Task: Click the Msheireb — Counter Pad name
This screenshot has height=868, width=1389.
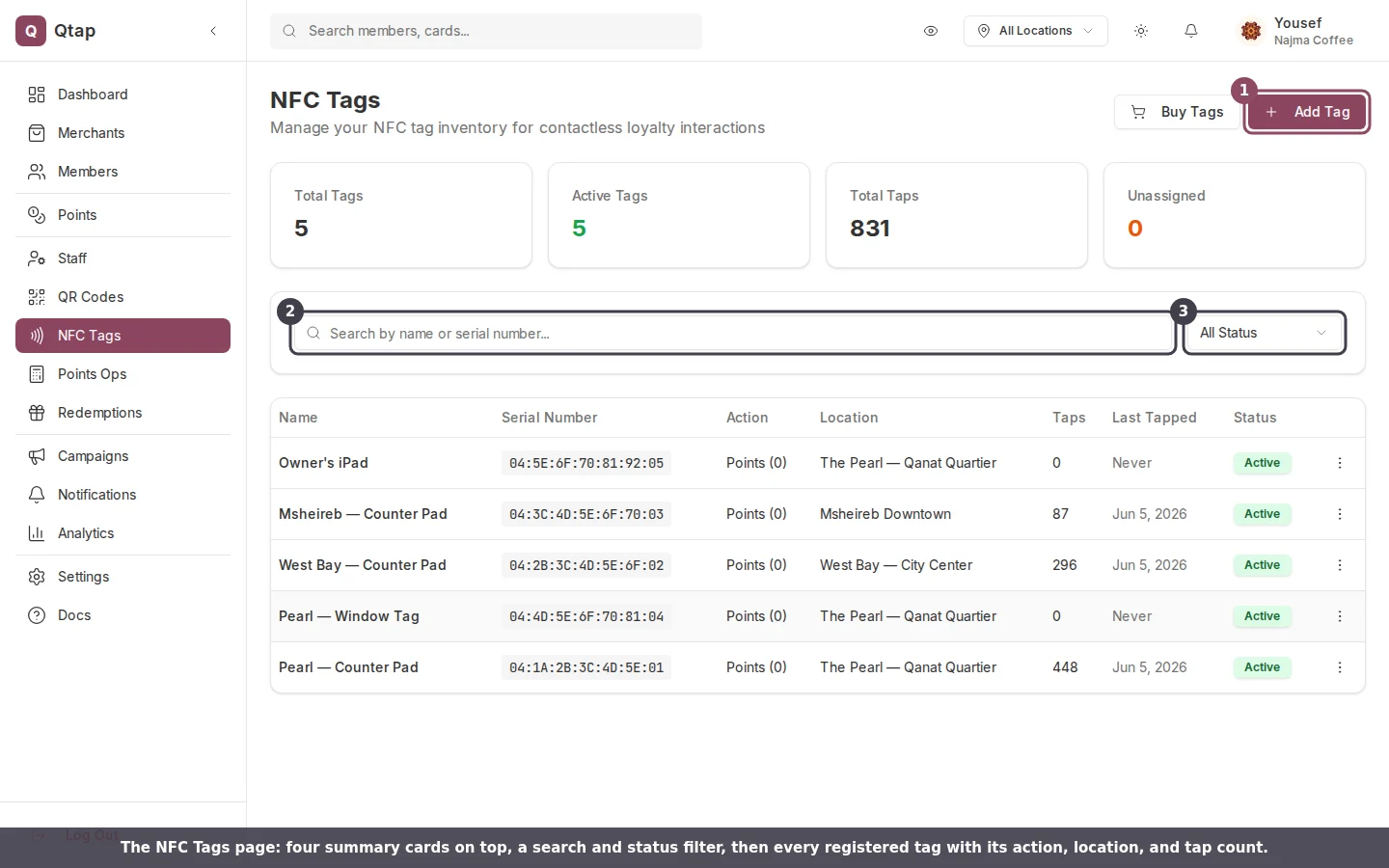Action: coord(363,514)
